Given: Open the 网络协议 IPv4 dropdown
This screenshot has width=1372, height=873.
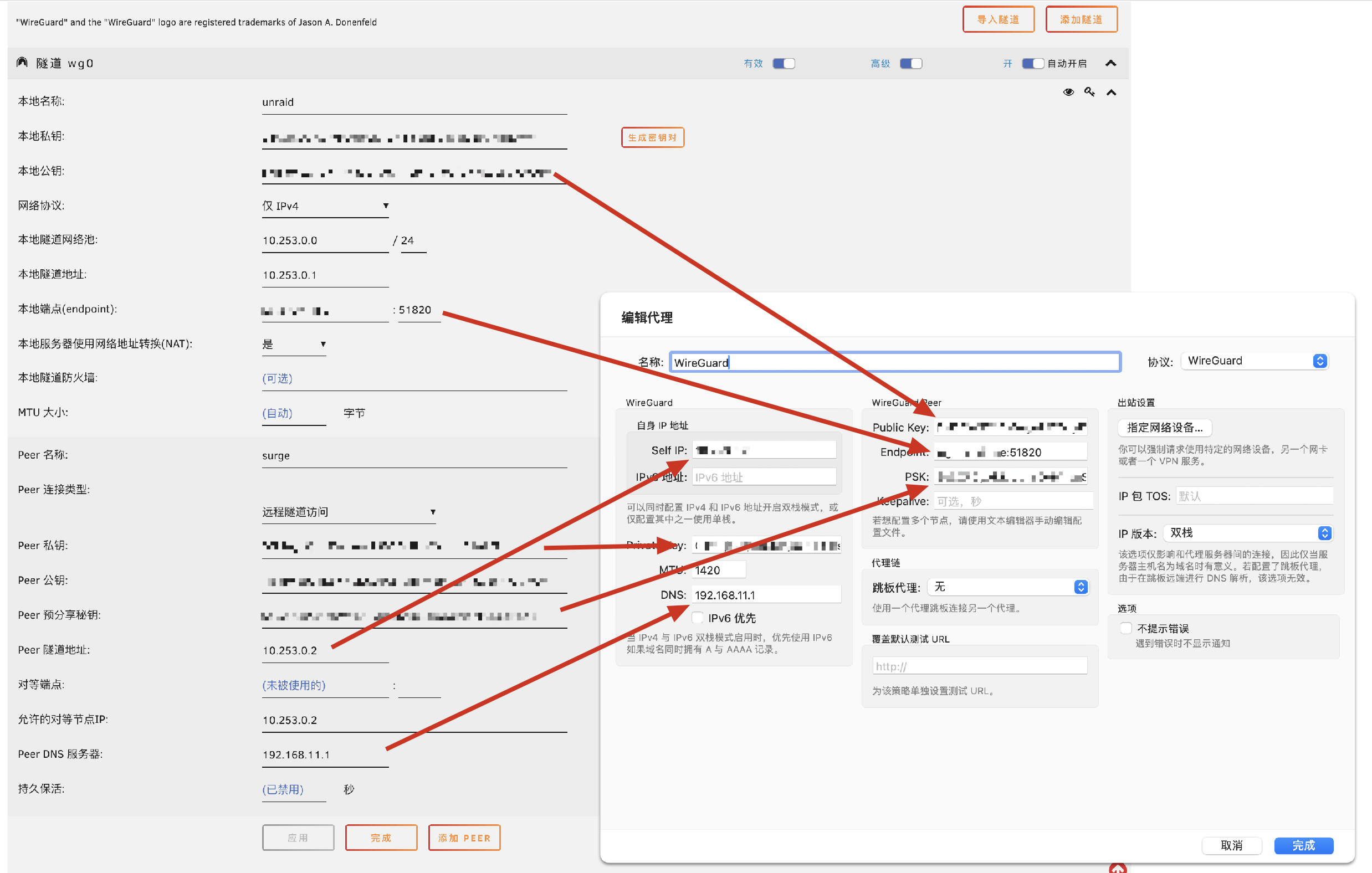Looking at the screenshot, I should (325, 206).
